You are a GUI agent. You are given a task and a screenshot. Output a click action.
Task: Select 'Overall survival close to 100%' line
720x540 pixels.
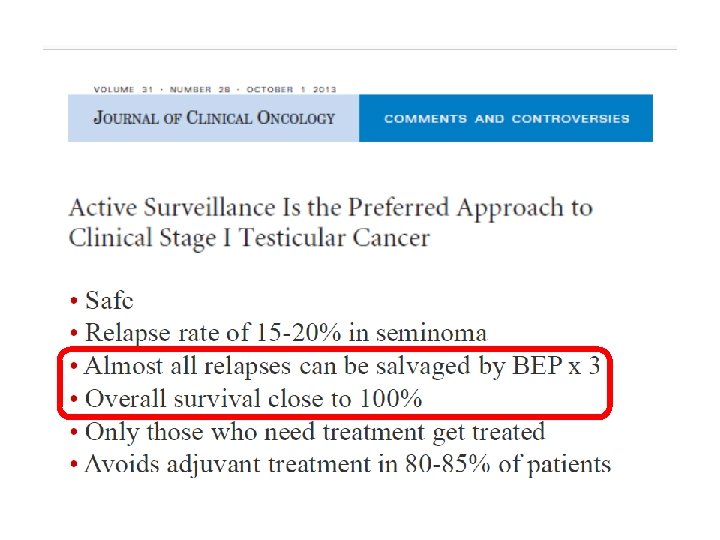[x=253, y=398]
